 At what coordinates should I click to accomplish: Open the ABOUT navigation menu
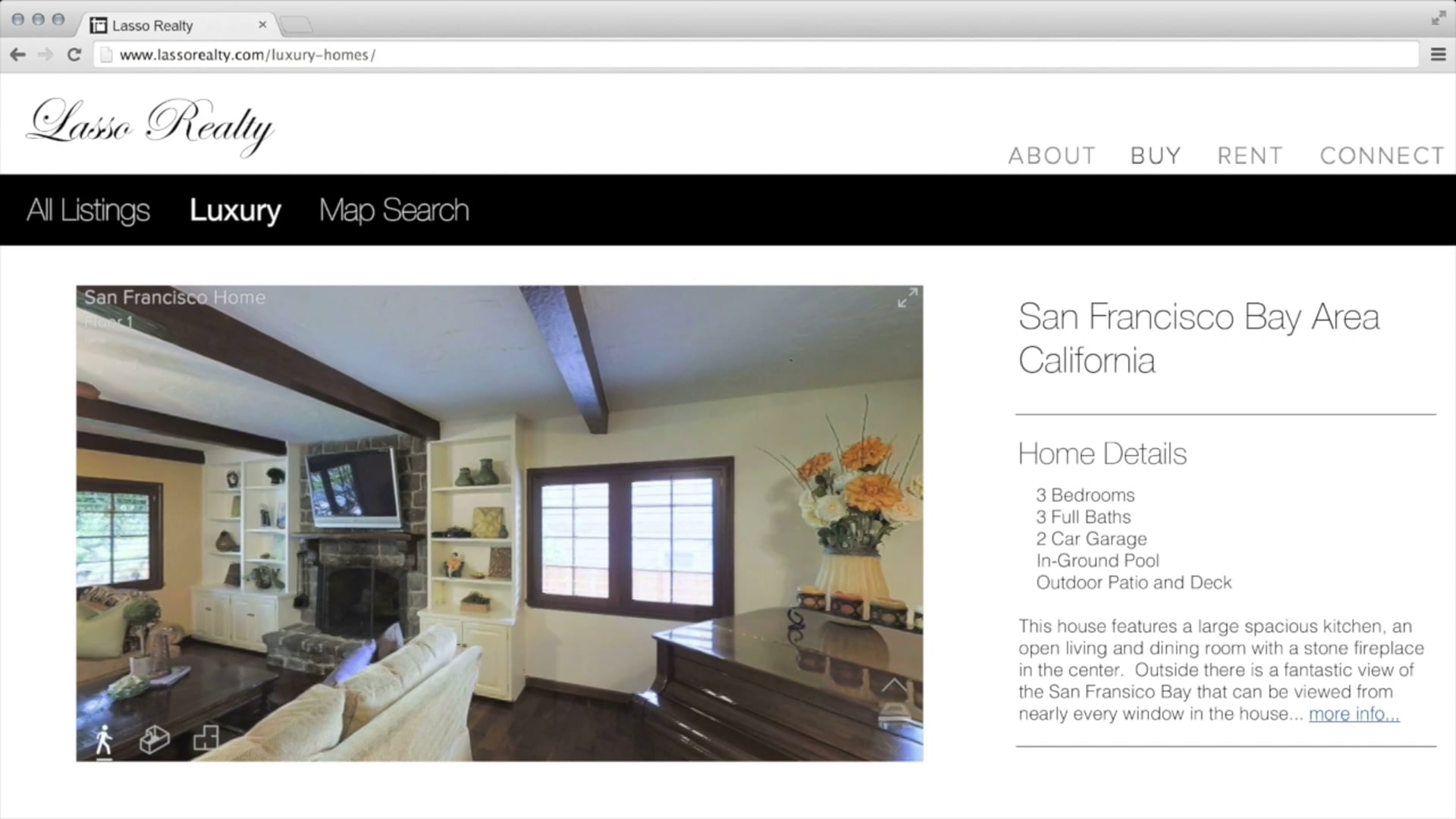click(1052, 155)
